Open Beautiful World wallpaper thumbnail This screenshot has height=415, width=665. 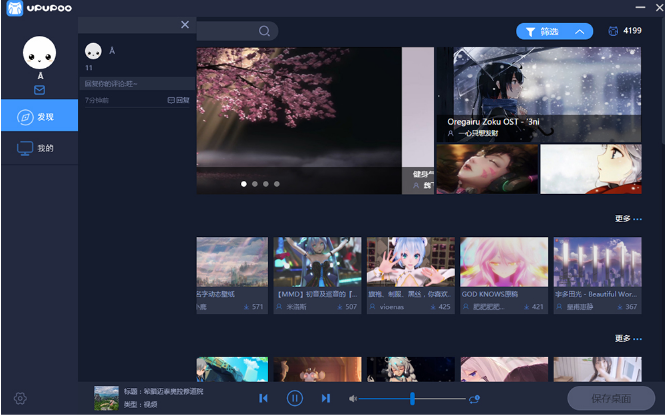[x=598, y=262]
